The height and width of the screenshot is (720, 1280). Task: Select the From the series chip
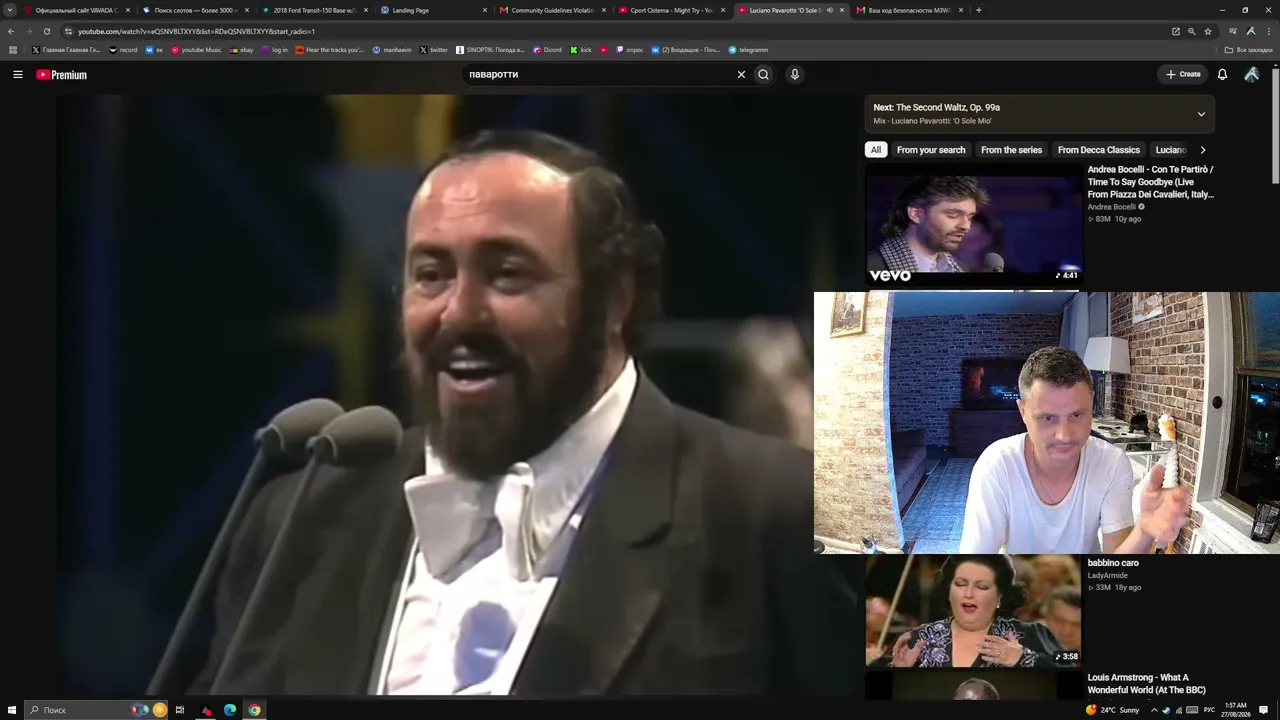pyautogui.click(x=1011, y=150)
